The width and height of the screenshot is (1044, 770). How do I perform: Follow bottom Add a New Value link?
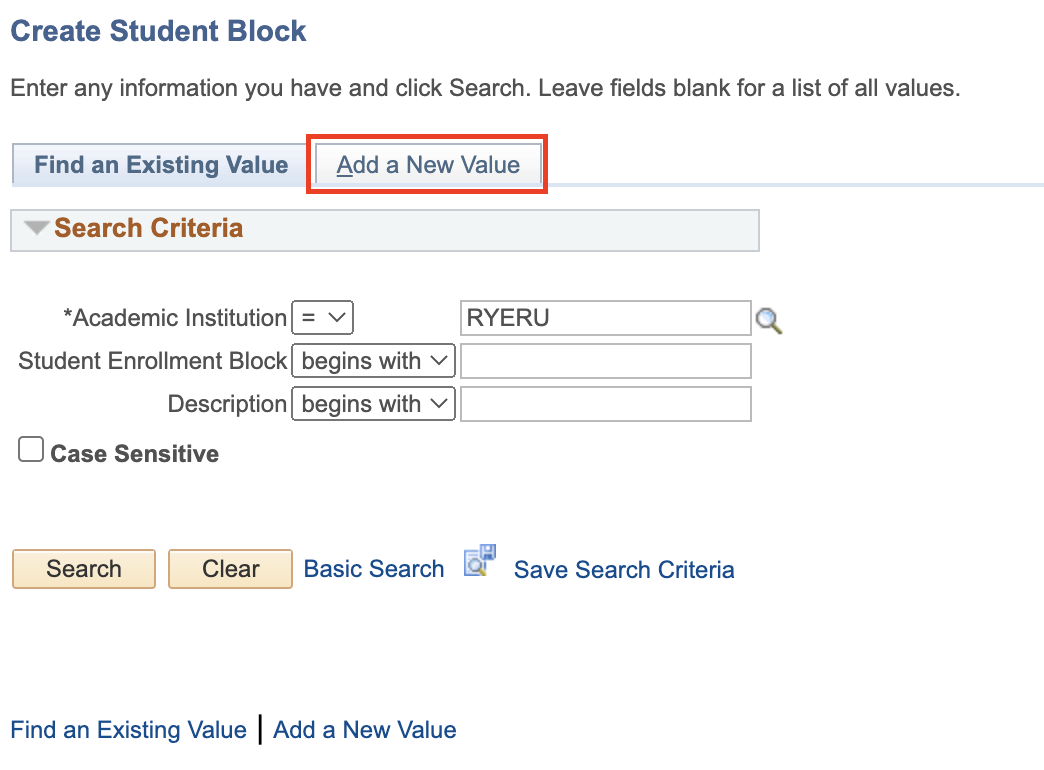(365, 730)
